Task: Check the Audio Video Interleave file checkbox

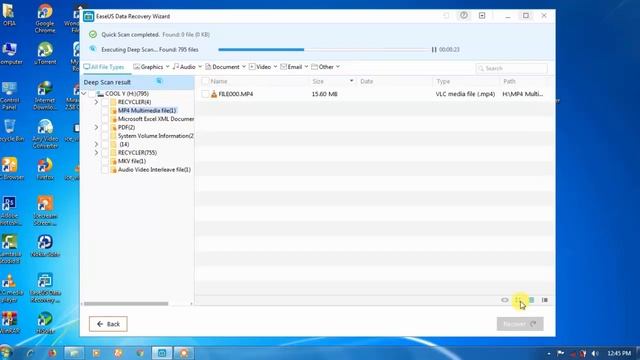Action: [105, 169]
